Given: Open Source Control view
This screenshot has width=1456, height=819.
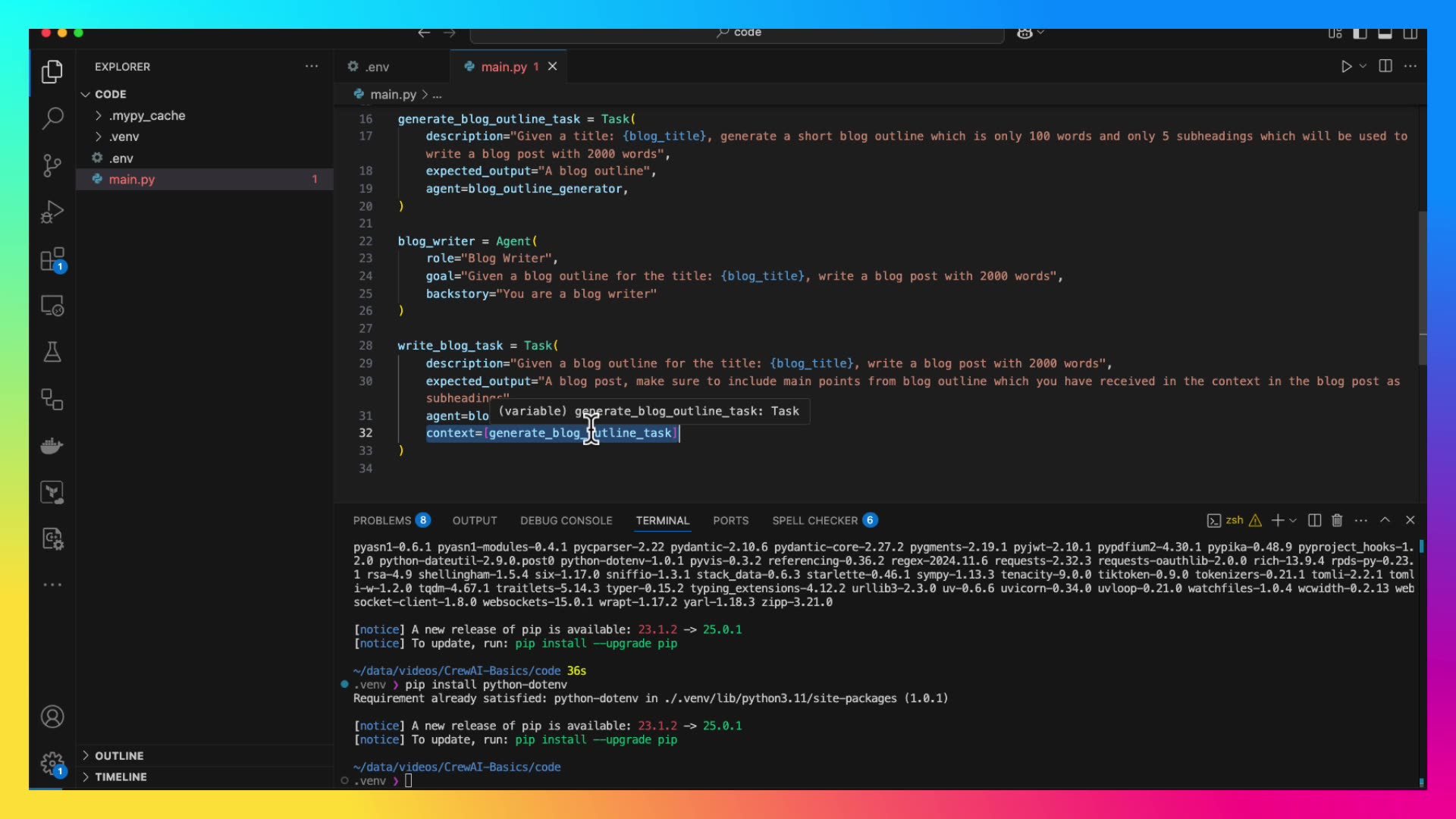Looking at the screenshot, I should pos(52,165).
